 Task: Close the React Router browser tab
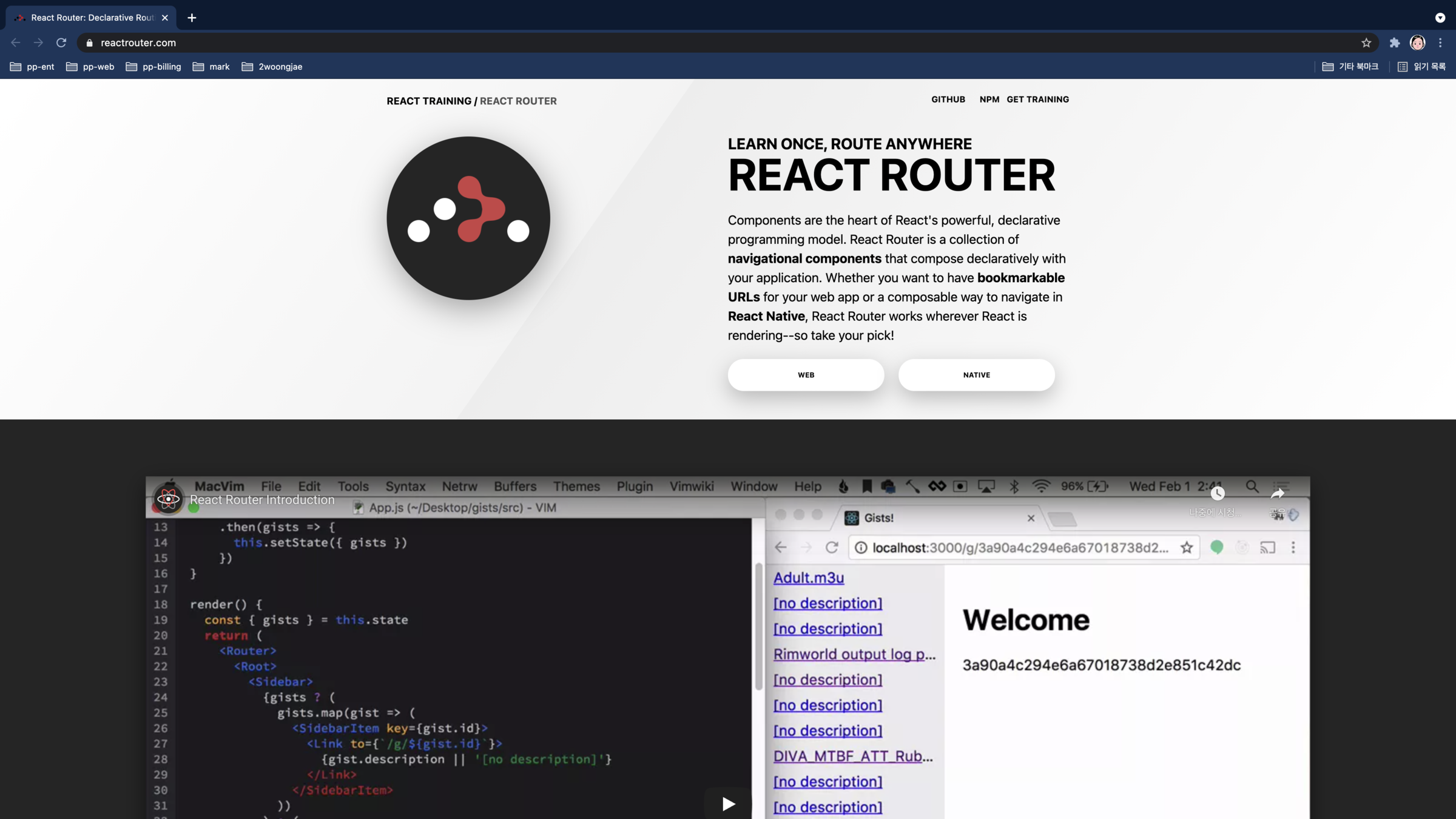pyautogui.click(x=165, y=18)
